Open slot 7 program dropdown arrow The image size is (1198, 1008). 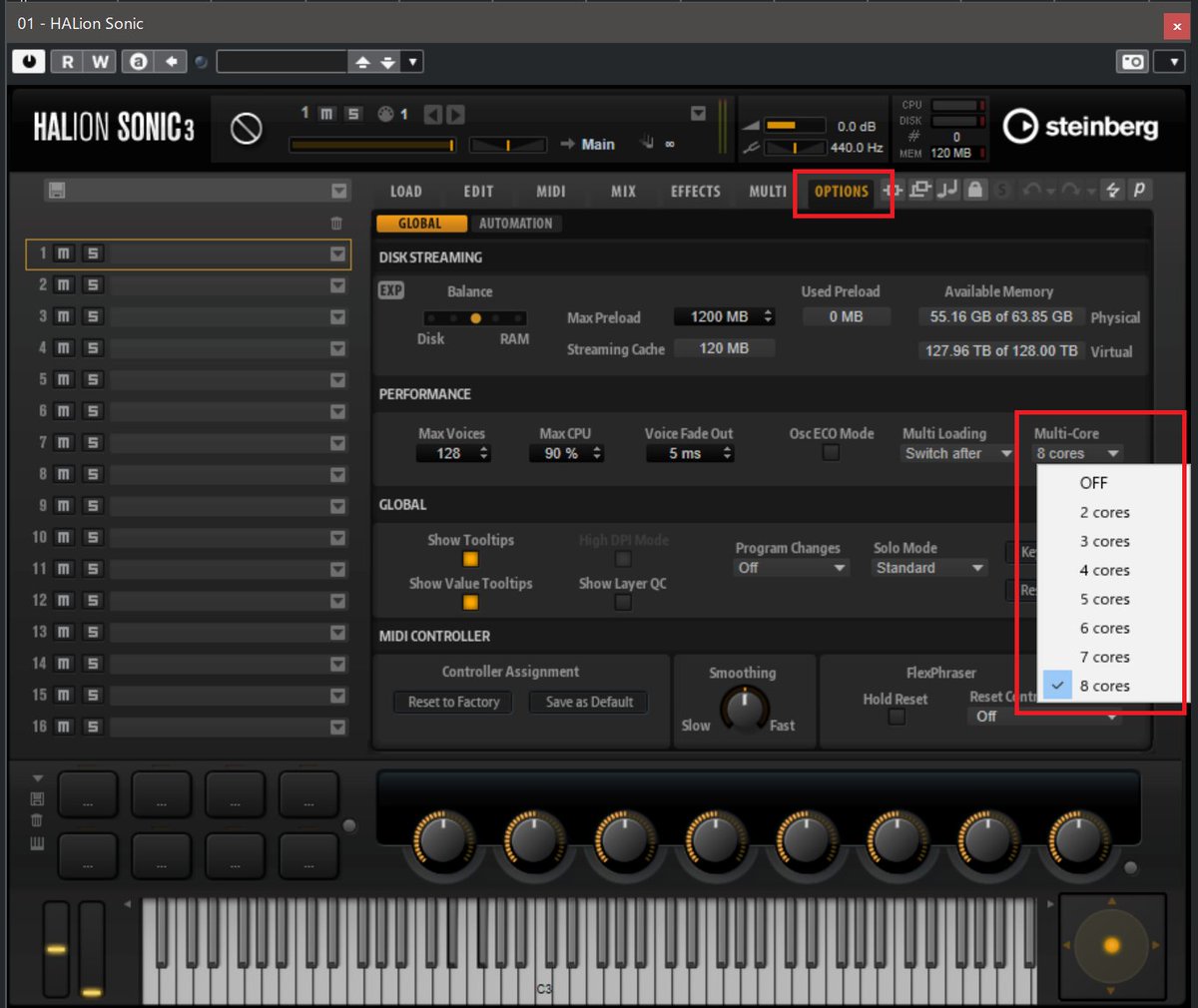337,442
